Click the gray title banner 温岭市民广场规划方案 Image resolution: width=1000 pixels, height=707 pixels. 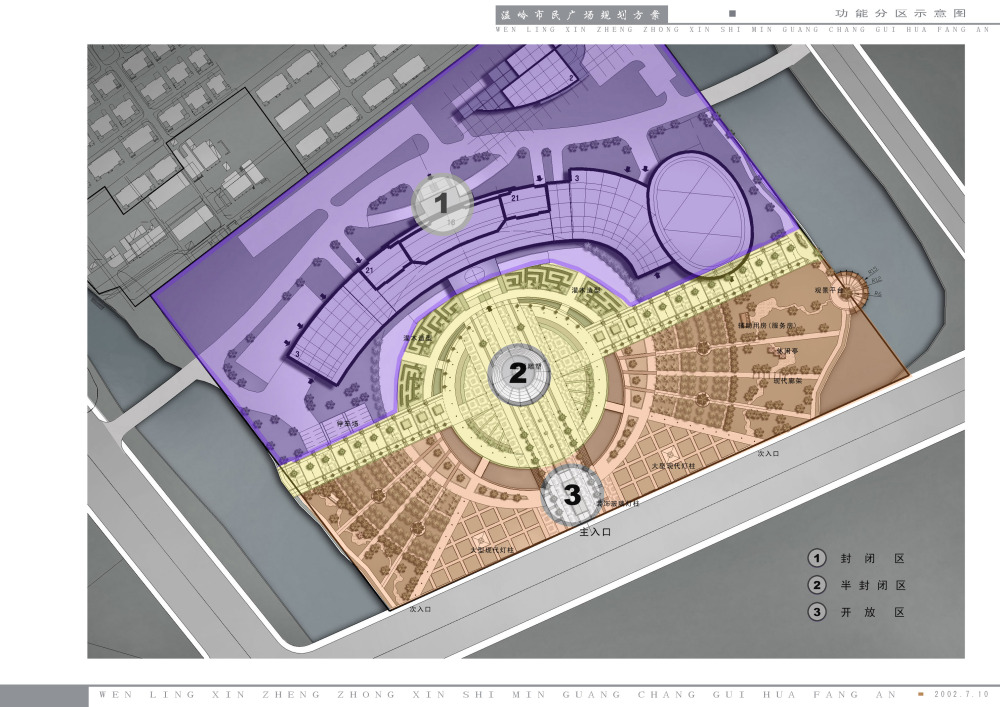[581, 15]
